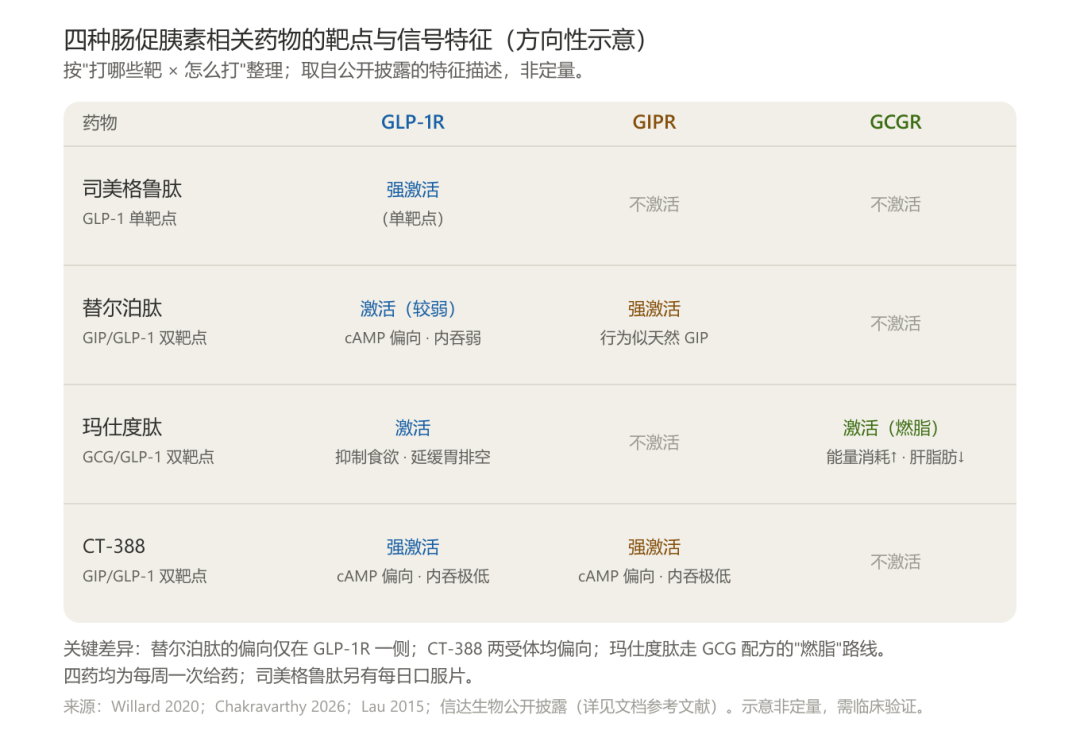Click the text (单靶点) under 强激活
This screenshot has height=734, width=1080.
pyautogui.click(x=413, y=219)
